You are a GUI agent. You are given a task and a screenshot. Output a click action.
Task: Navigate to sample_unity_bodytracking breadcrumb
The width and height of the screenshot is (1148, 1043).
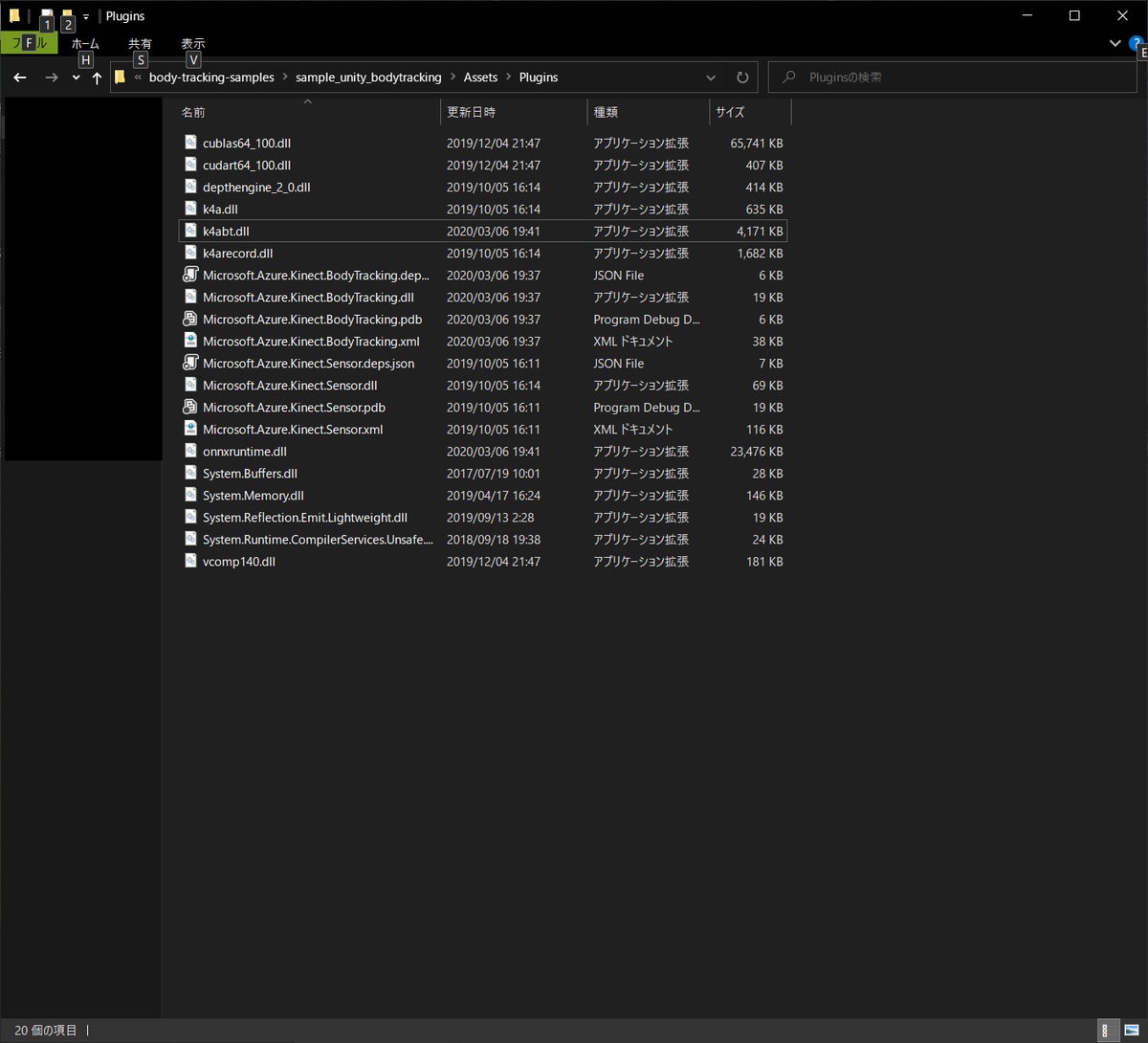point(368,78)
